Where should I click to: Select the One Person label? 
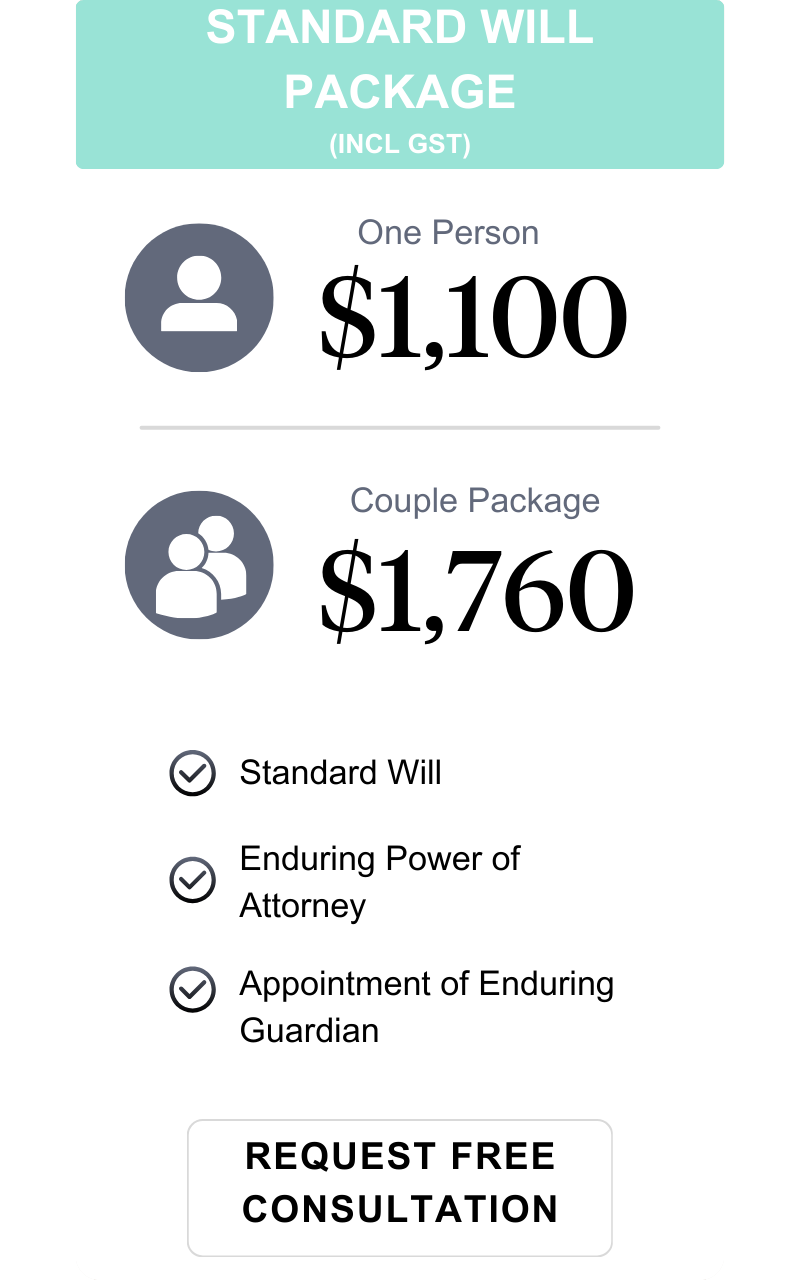pos(448,233)
